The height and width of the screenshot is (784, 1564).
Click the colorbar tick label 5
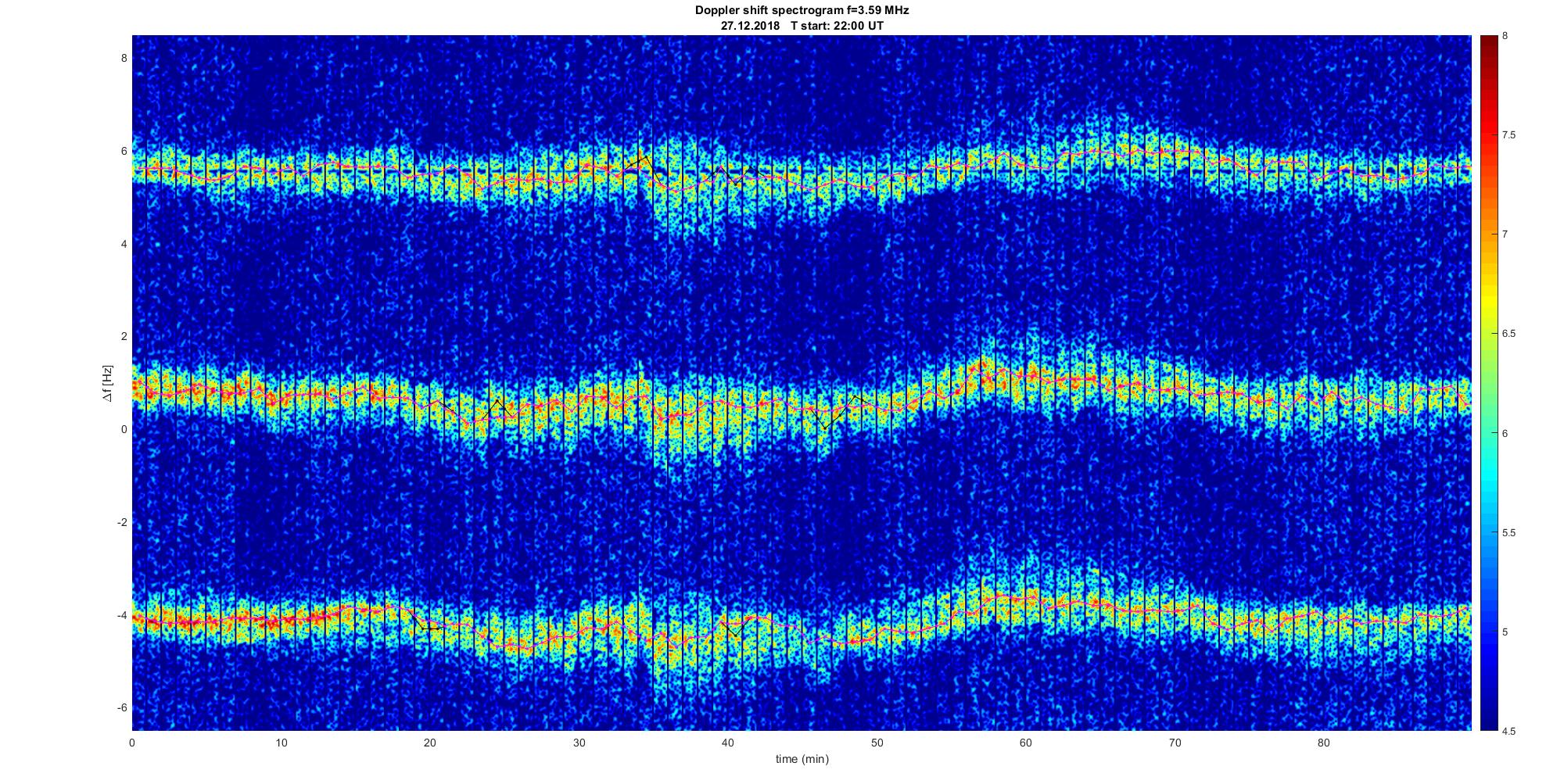pyautogui.click(x=1505, y=632)
